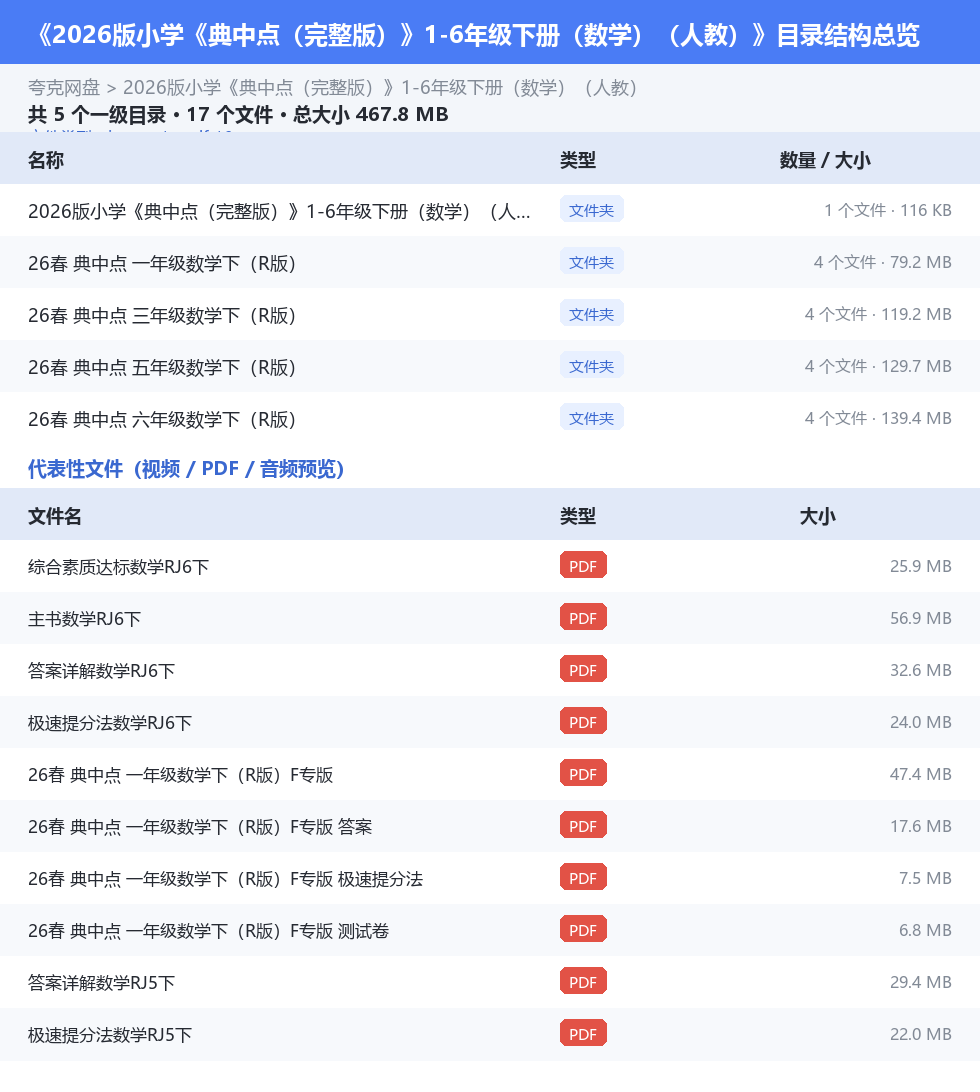Open file 主书数学RJ6下
This screenshot has height=1092, width=980.
(84, 619)
